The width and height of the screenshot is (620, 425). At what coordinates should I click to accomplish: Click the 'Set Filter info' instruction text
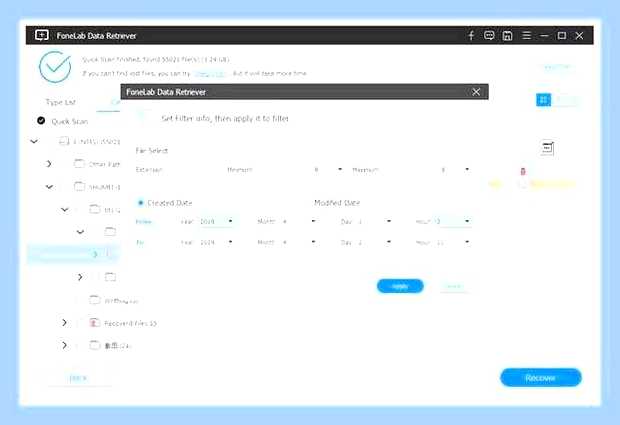click(x=225, y=118)
